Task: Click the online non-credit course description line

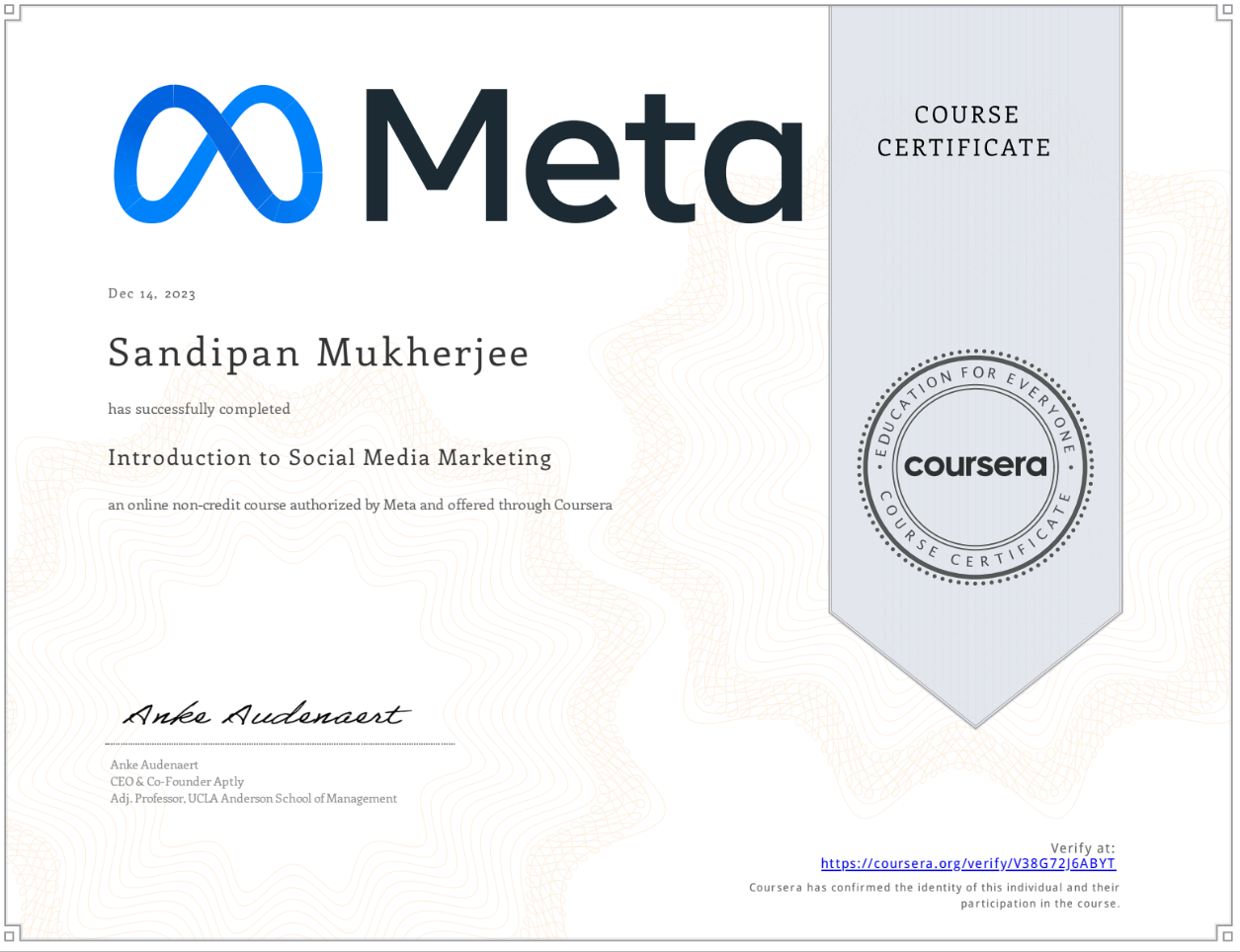Action: click(360, 505)
